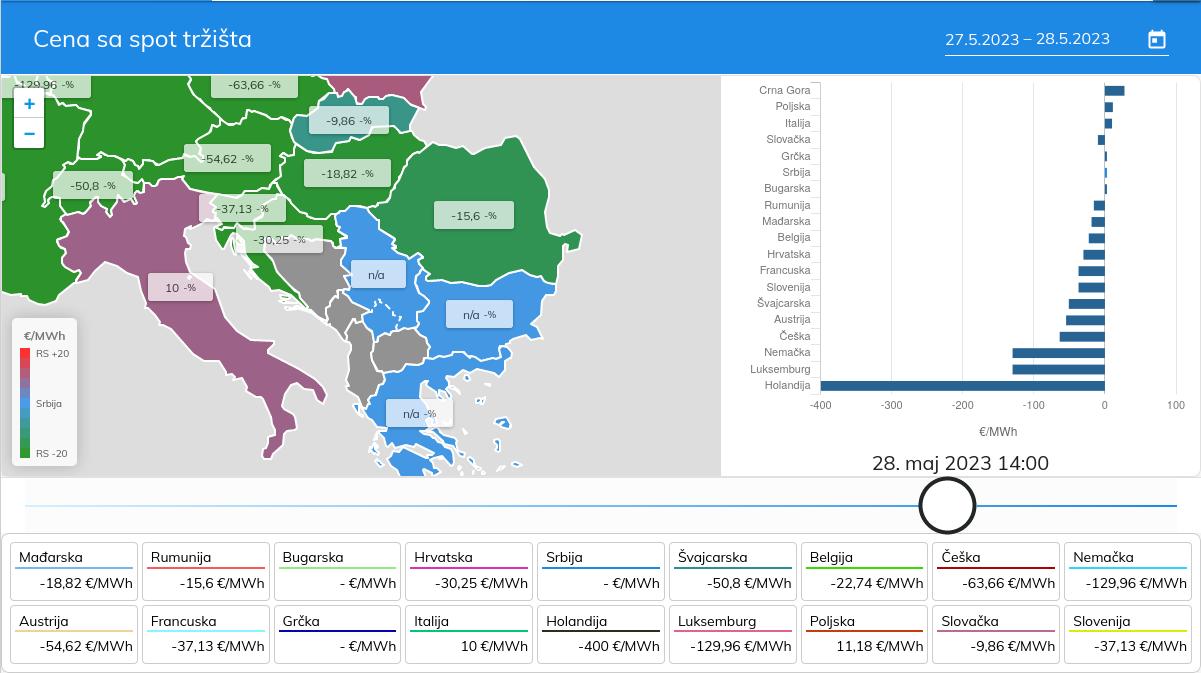Click the red RS +20 legend color

[x=25, y=355]
